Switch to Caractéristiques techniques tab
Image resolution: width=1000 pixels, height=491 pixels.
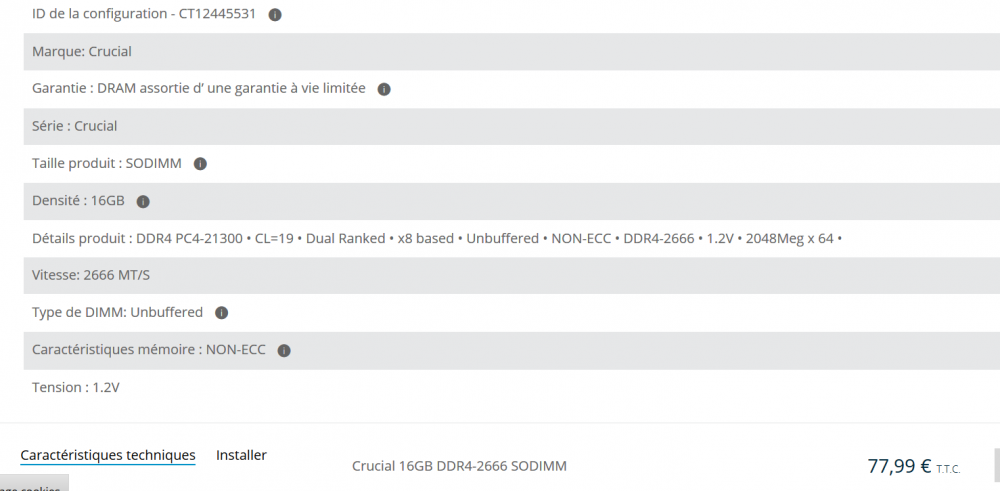tap(108, 455)
